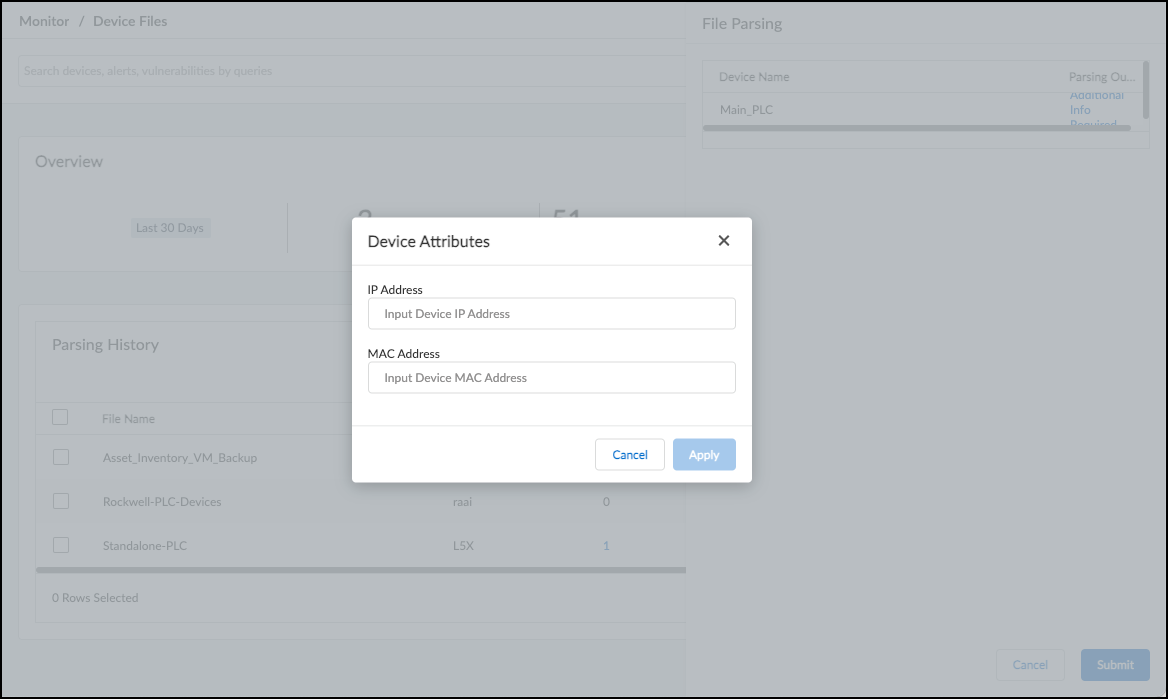
Task: Click the Parsing History heading
Action: point(105,344)
